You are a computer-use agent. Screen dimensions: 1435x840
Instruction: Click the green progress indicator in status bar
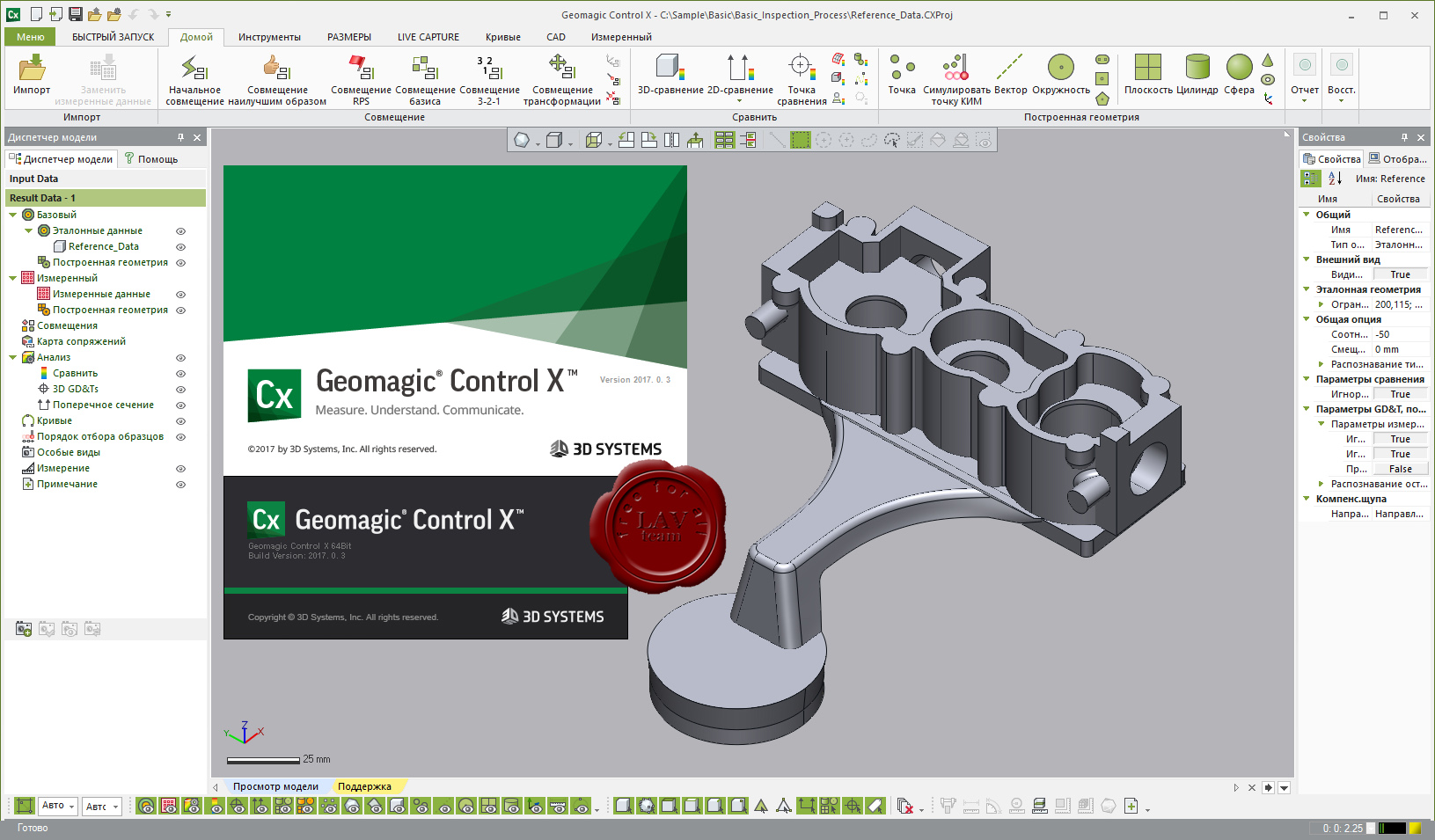pyautogui.click(x=1392, y=828)
